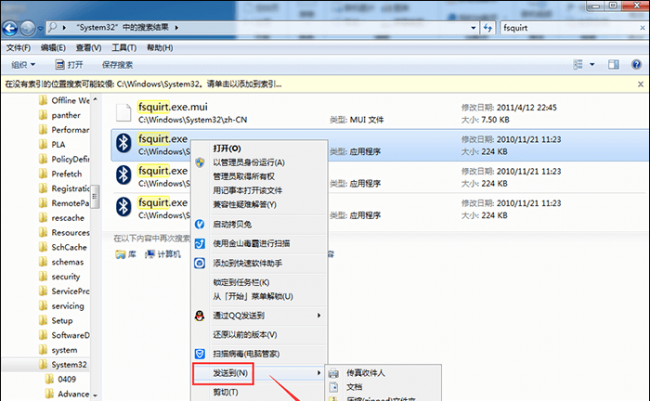Choose 从「开始」菜单解锁(U)
650x401 pixels.
(259, 296)
